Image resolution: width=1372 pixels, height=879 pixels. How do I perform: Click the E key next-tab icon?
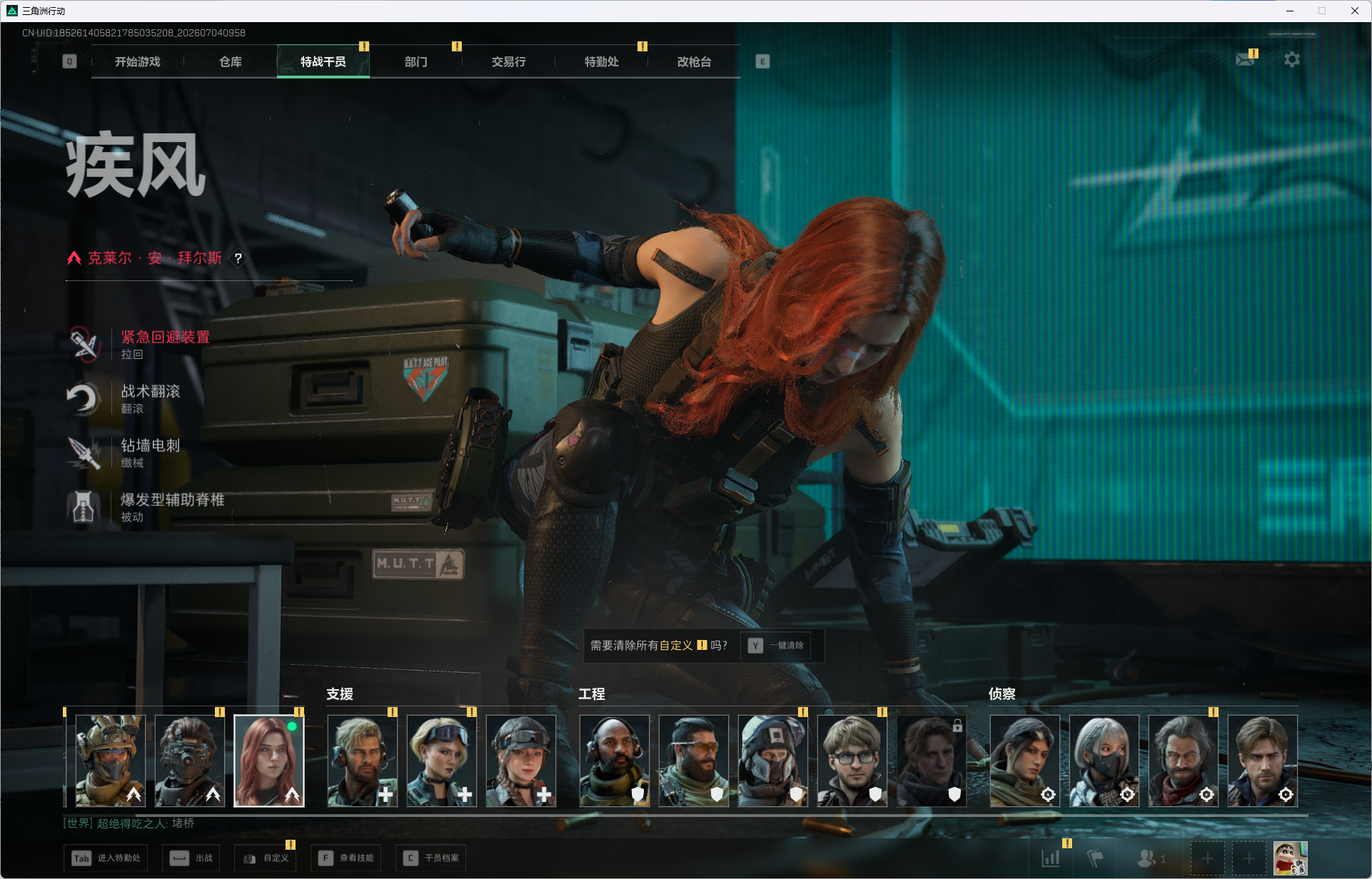pyautogui.click(x=762, y=61)
